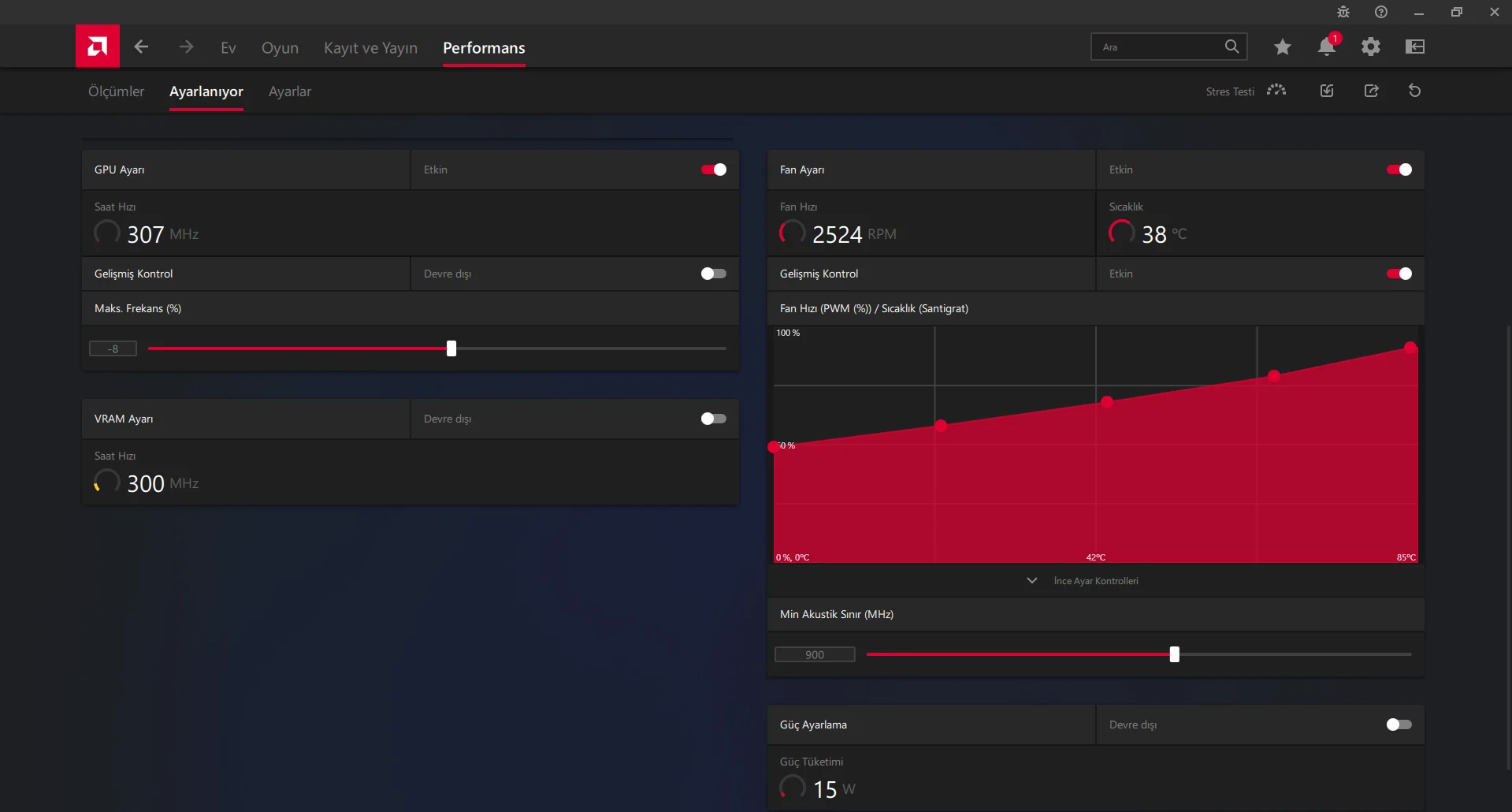Disable Fan Ayarı toggle
The width and height of the screenshot is (1512, 812).
click(x=1399, y=169)
